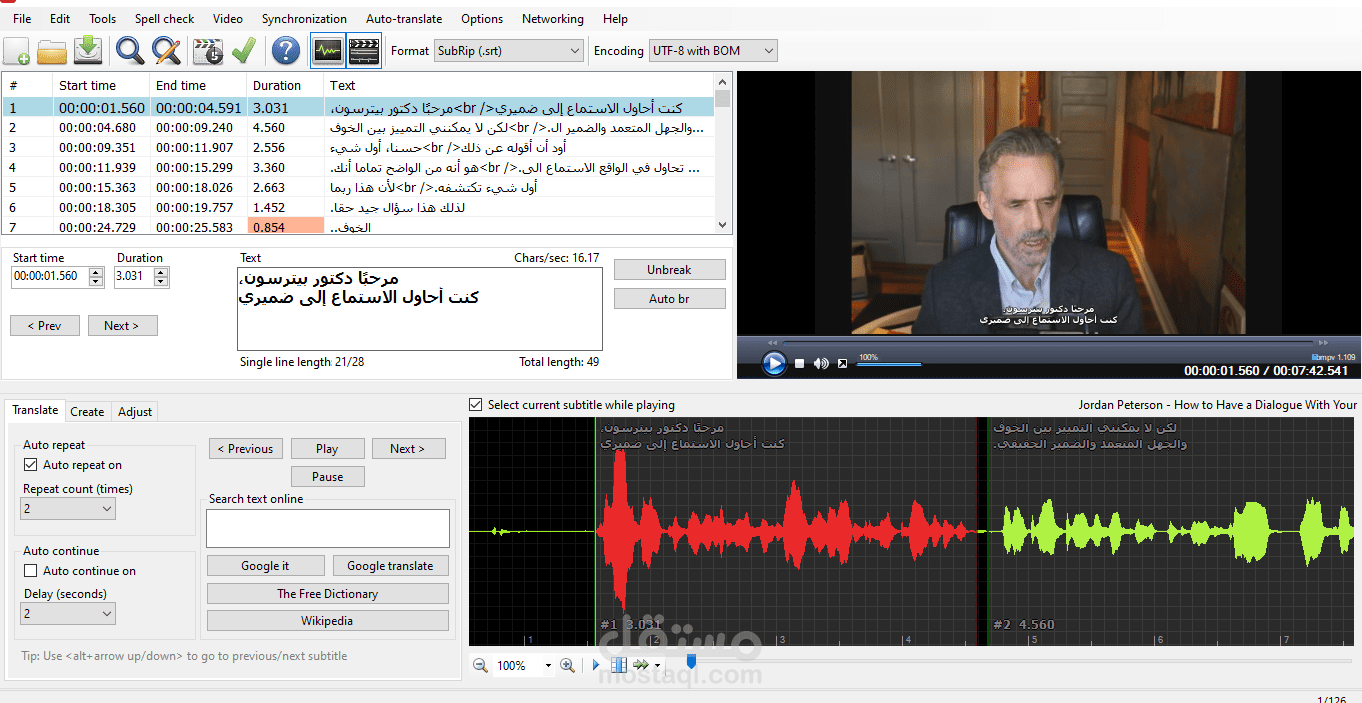Click the Pause button in the Translate tab

coord(327,477)
